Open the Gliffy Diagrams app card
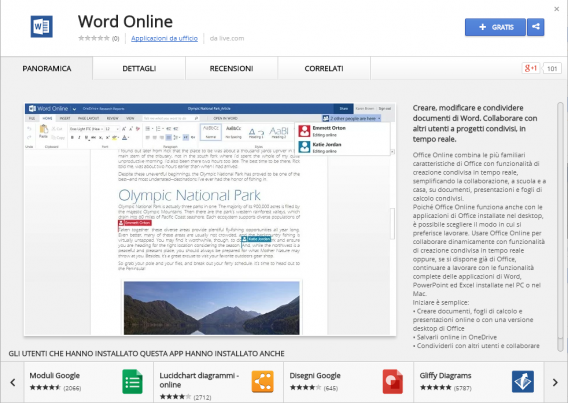The width and height of the screenshot is (568, 403). [479, 382]
